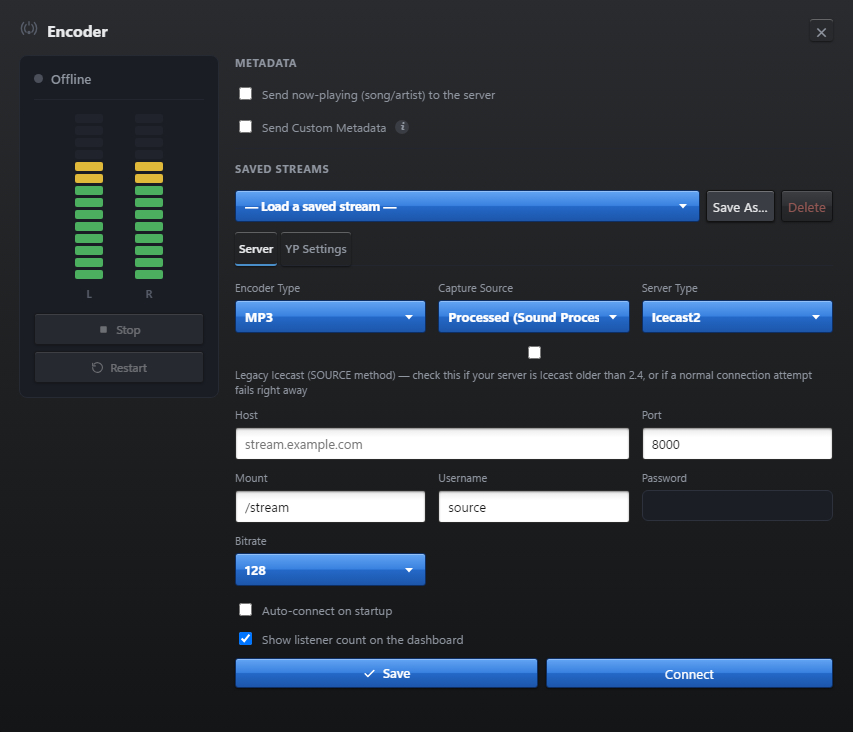Focus the Password input field
This screenshot has width=853, height=732.
[x=737, y=506]
